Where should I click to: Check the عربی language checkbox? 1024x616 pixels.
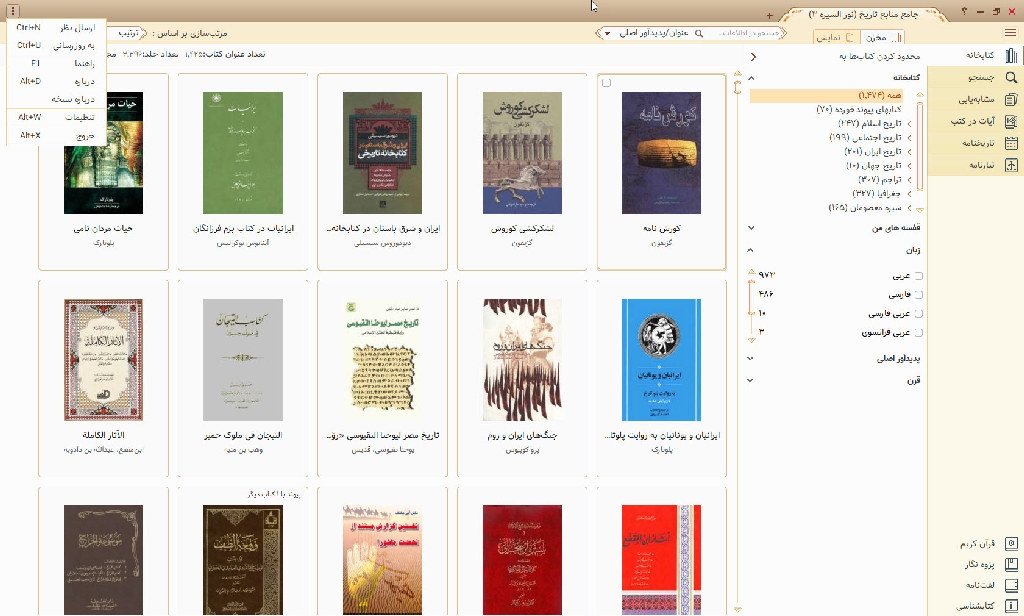(919, 276)
